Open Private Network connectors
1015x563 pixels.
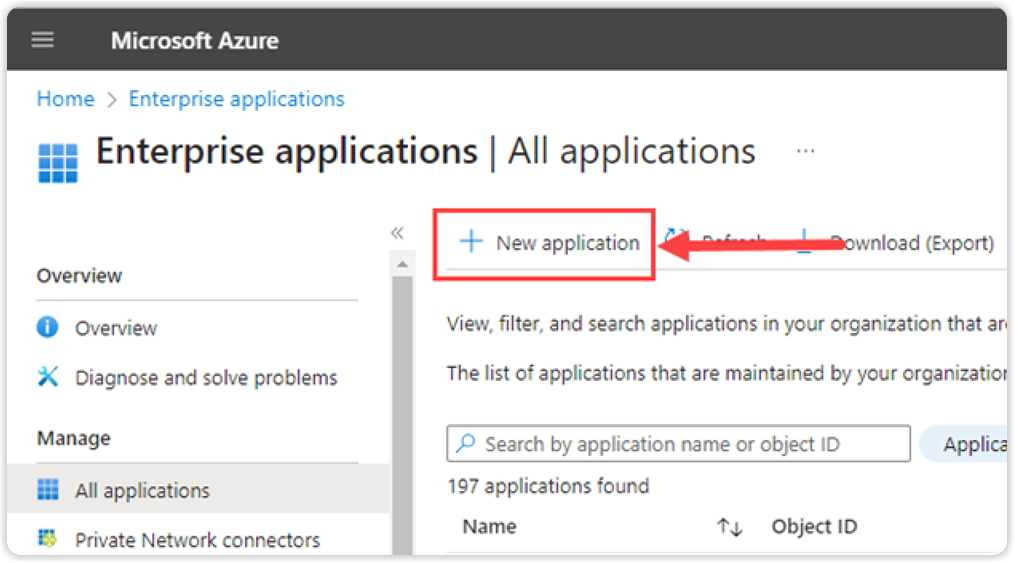pos(197,540)
